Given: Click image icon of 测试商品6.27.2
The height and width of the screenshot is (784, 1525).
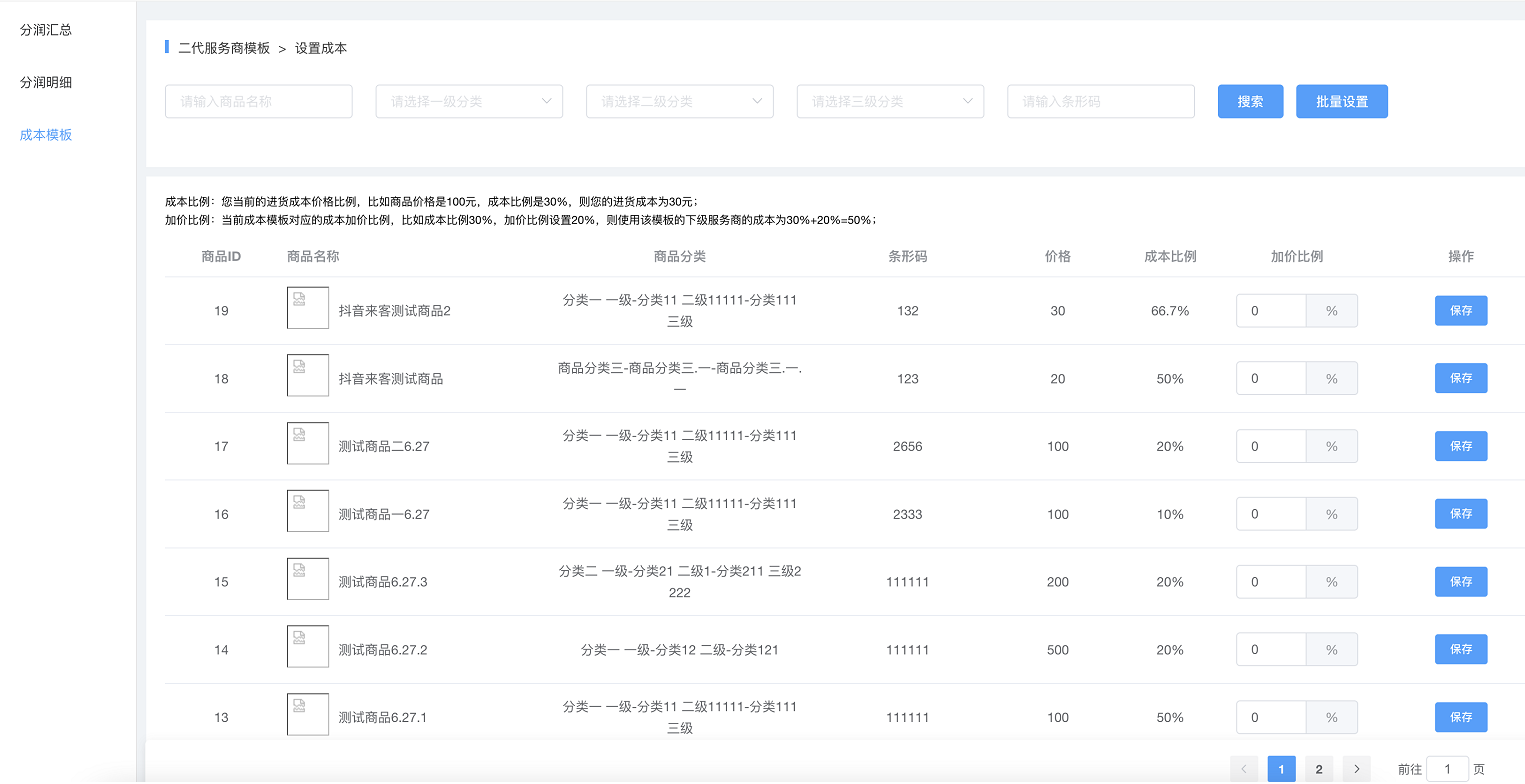Looking at the screenshot, I should point(307,646).
